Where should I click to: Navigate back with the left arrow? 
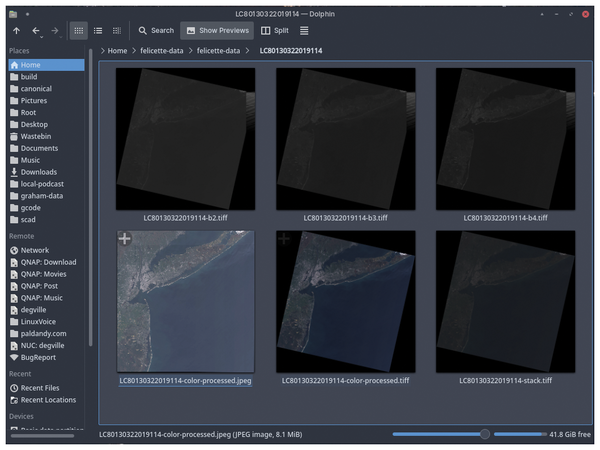coord(36,31)
